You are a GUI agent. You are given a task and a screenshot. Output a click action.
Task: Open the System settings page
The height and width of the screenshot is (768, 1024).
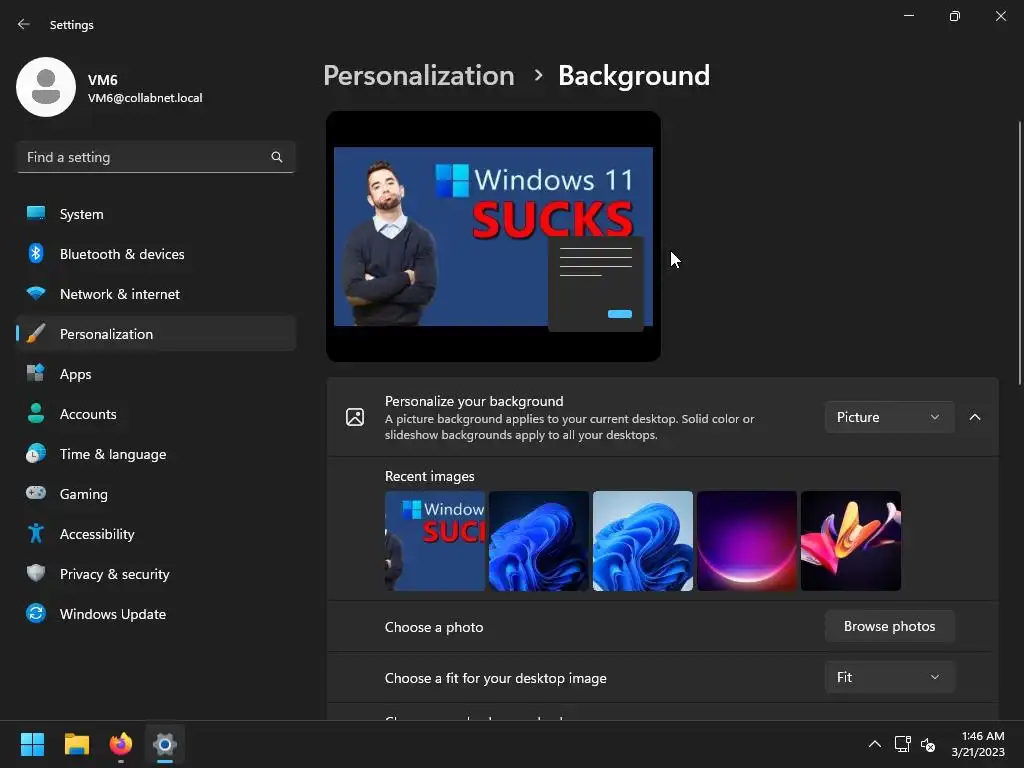156,214
